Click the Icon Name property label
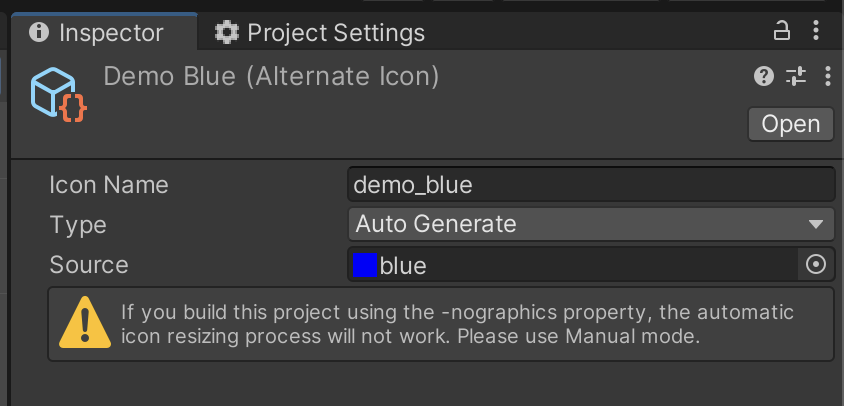 point(109,185)
